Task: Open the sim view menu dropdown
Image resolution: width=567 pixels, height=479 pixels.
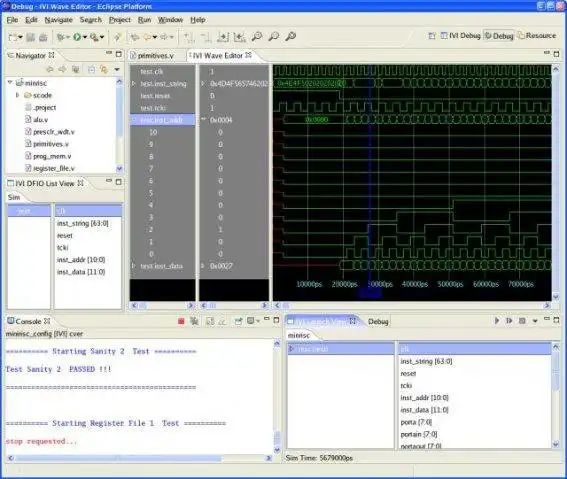Action: coord(535,321)
